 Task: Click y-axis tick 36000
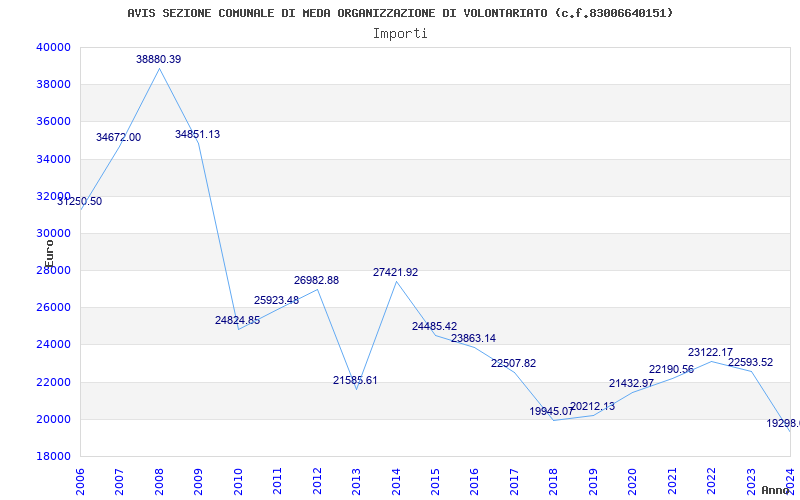(53, 122)
